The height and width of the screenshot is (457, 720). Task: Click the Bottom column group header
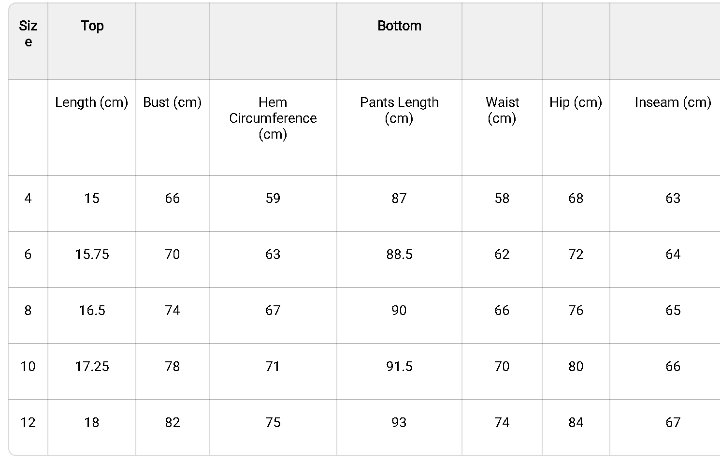[x=399, y=26]
